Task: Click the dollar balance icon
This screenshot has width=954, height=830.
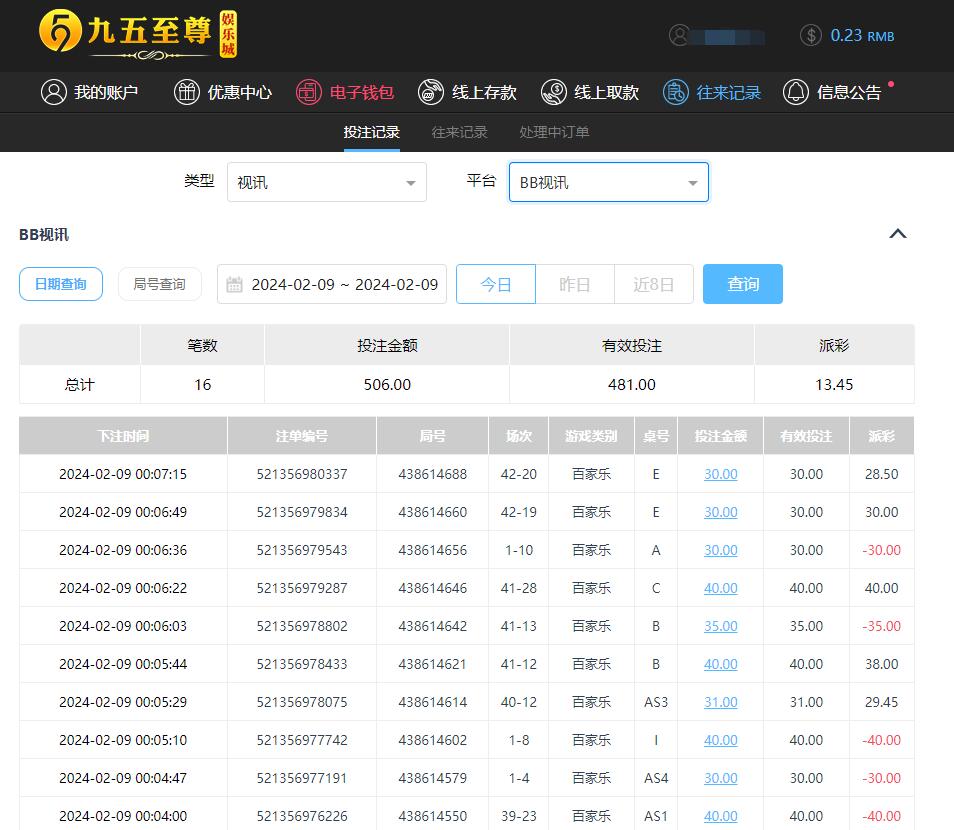Action: click(810, 35)
